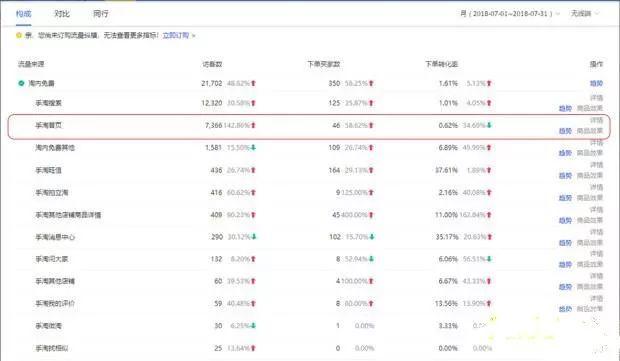Image resolution: width=620 pixels, height=361 pixels.
Task: Open 趋势 for the 手淘其他店铺商品详情 row
Action: 565,220
